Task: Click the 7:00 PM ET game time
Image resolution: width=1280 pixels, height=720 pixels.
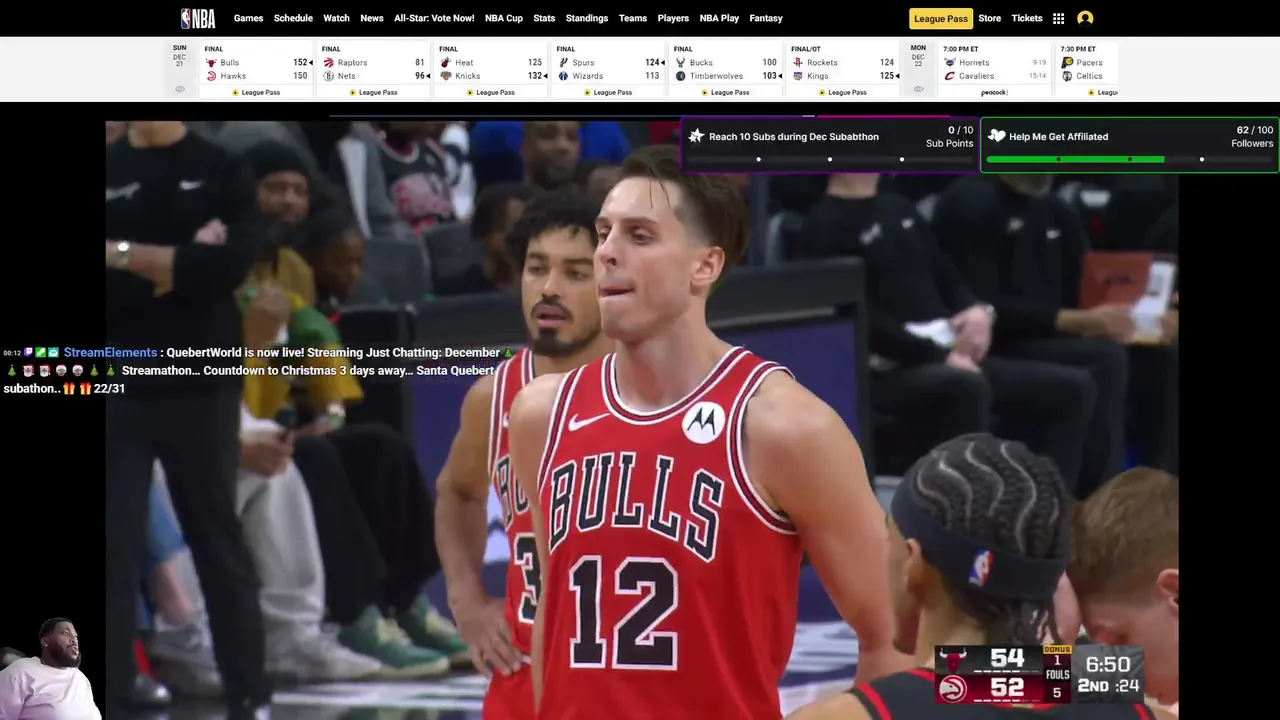Action: 961,49
